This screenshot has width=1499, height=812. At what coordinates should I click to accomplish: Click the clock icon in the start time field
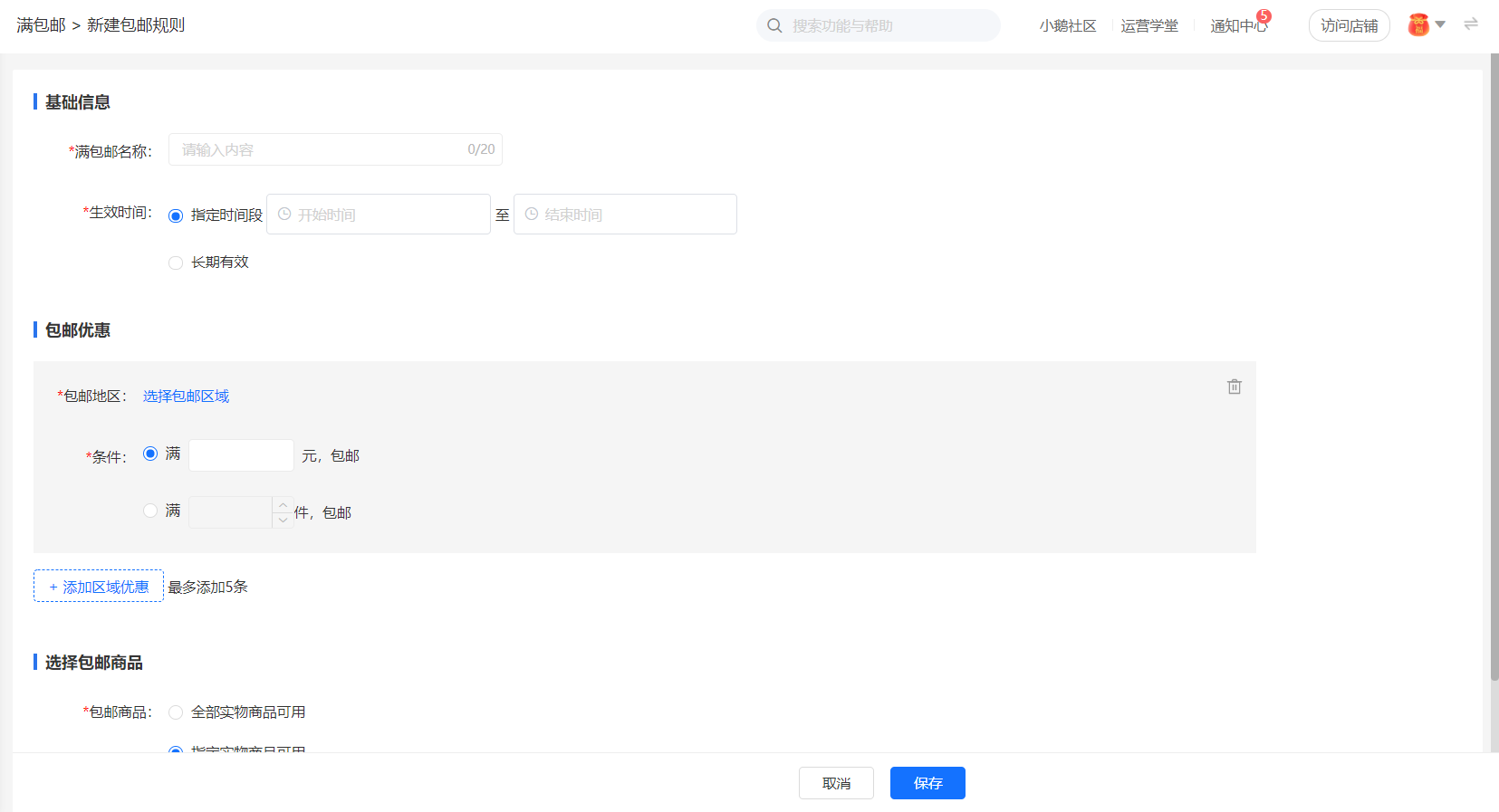click(284, 215)
